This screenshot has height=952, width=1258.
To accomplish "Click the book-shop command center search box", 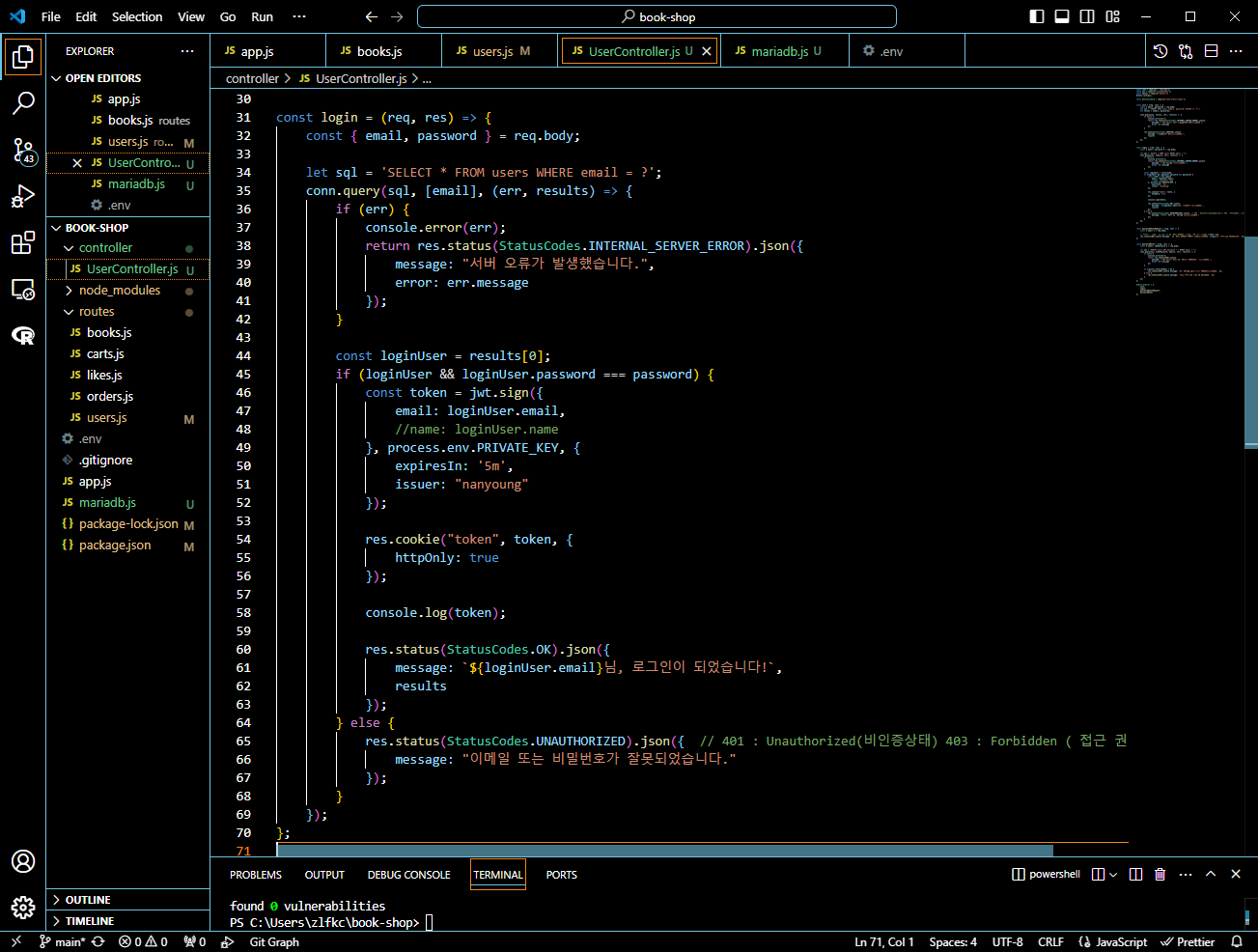I will [x=657, y=16].
